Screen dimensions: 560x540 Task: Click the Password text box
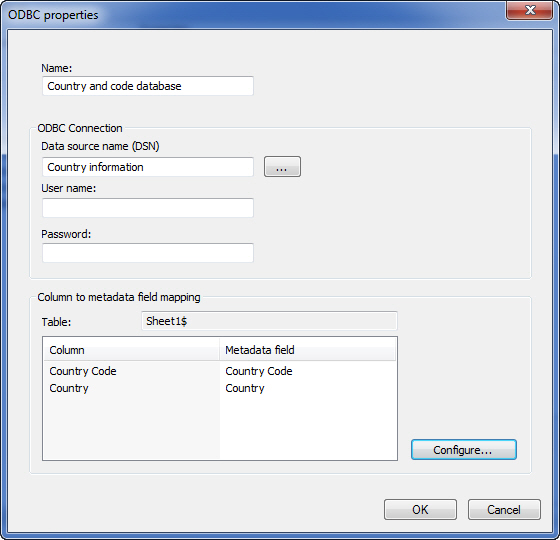coord(148,253)
